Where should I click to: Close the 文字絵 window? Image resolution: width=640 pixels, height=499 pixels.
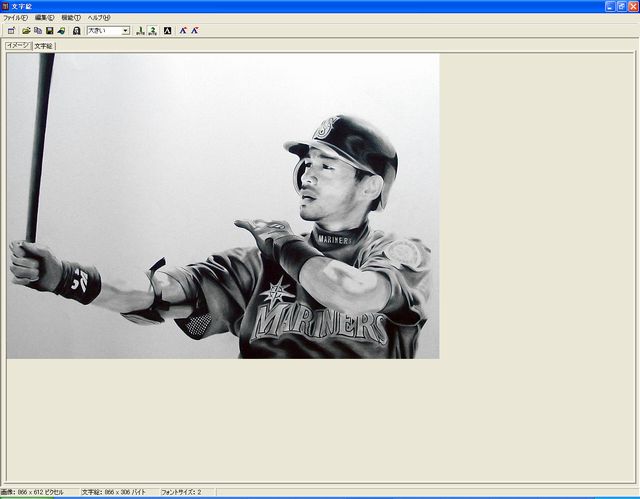(633, 6)
